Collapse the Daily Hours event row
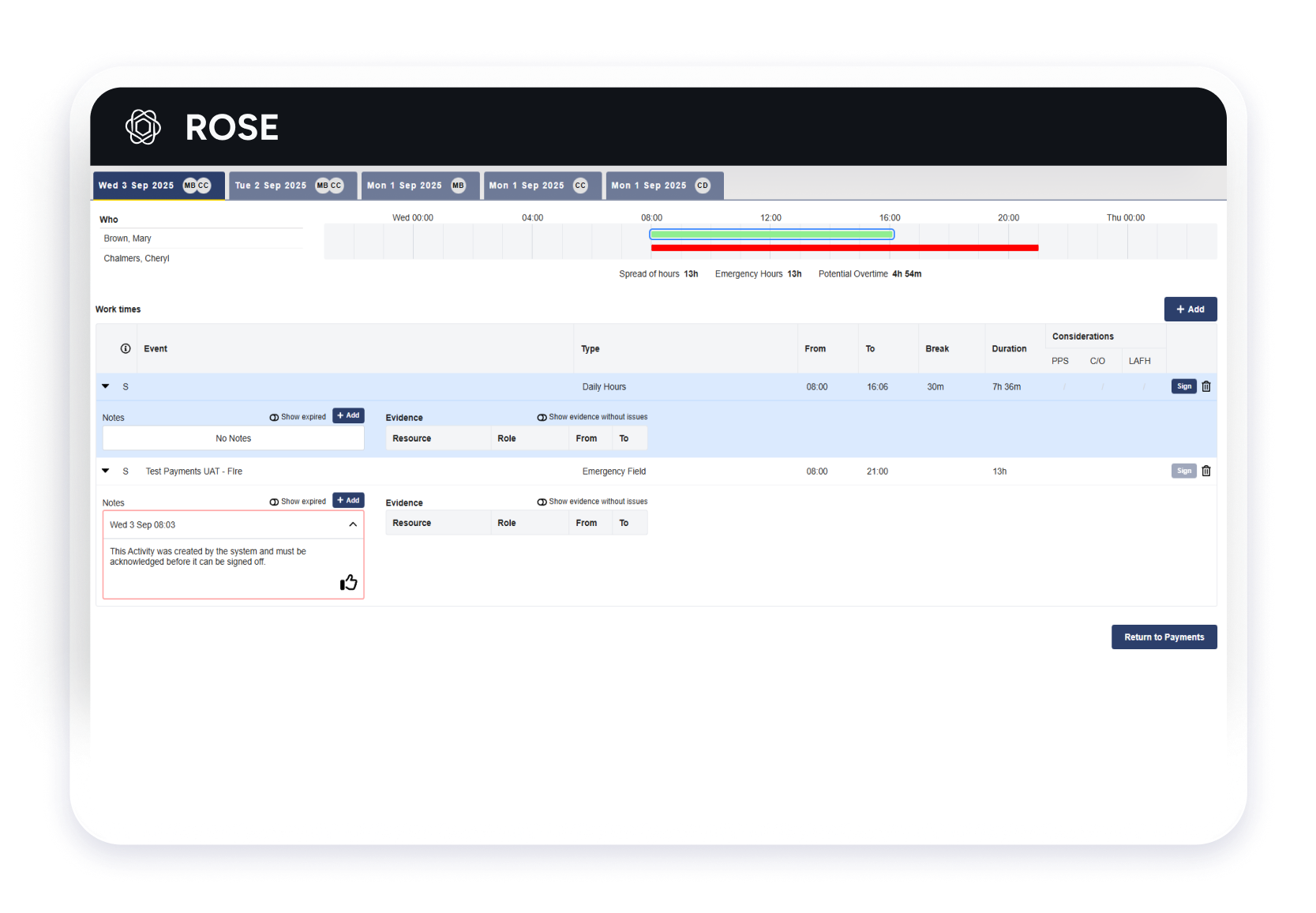The height and width of the screenshot is (913, 1316). tap(105, 386)
